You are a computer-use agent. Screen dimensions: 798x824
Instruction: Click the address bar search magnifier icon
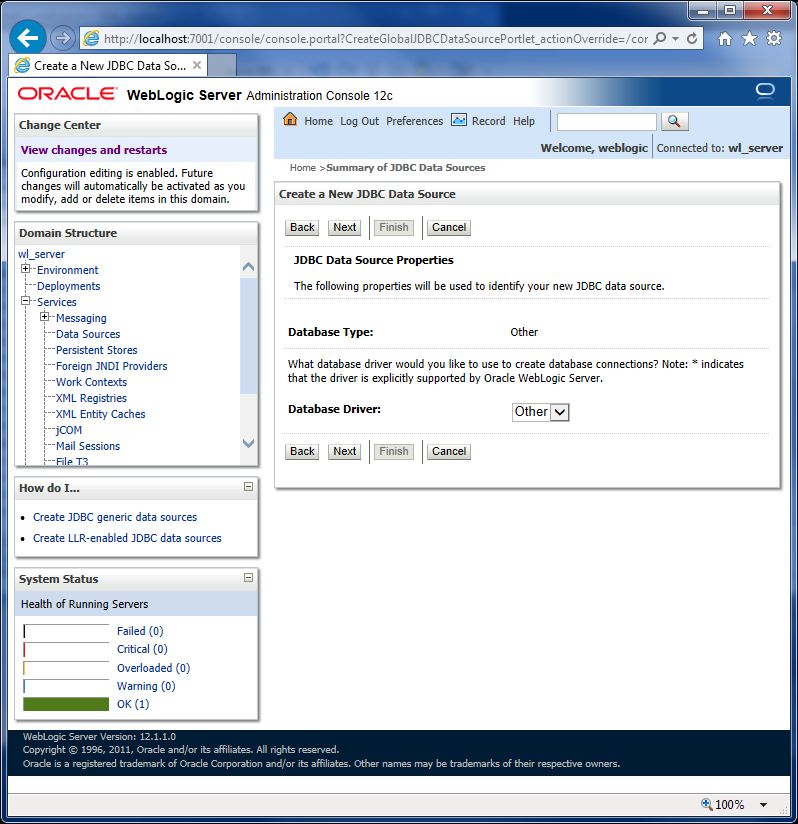(x=660, y=38)
